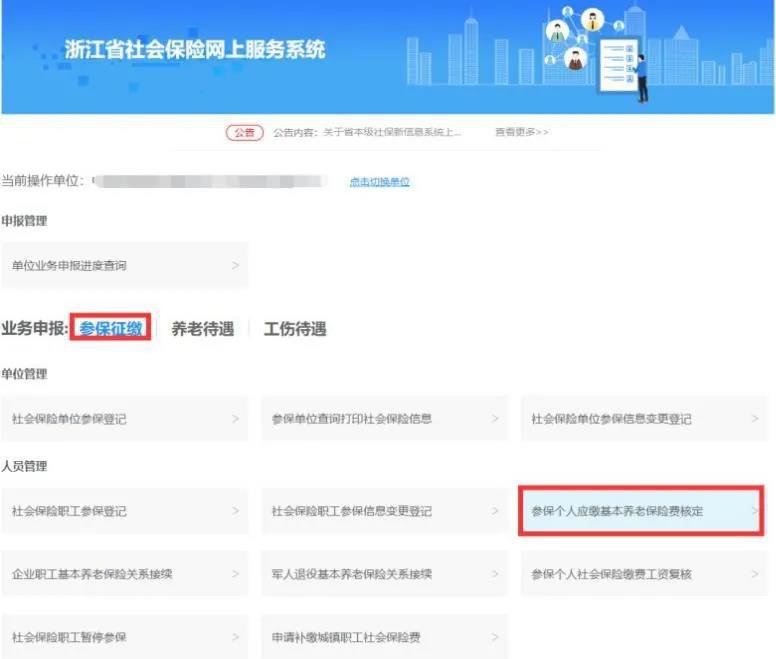Open 社会保险职工暂停参保
The width and height of the screenshot is (776, 659).
(124, 637)
